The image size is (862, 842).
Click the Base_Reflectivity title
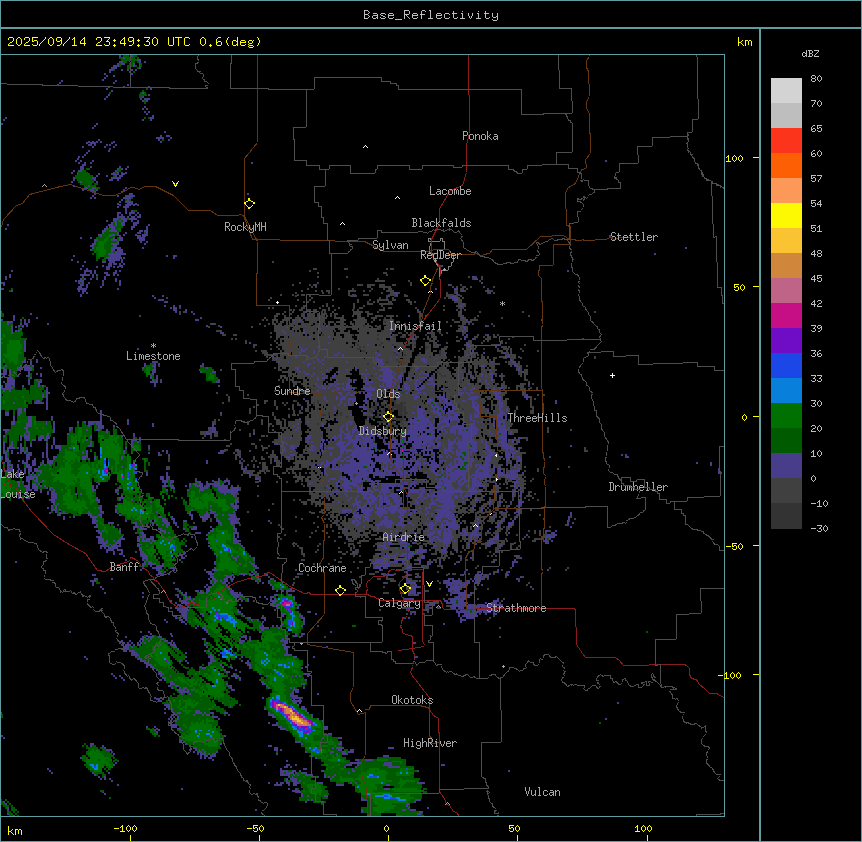tap(431, 15)
